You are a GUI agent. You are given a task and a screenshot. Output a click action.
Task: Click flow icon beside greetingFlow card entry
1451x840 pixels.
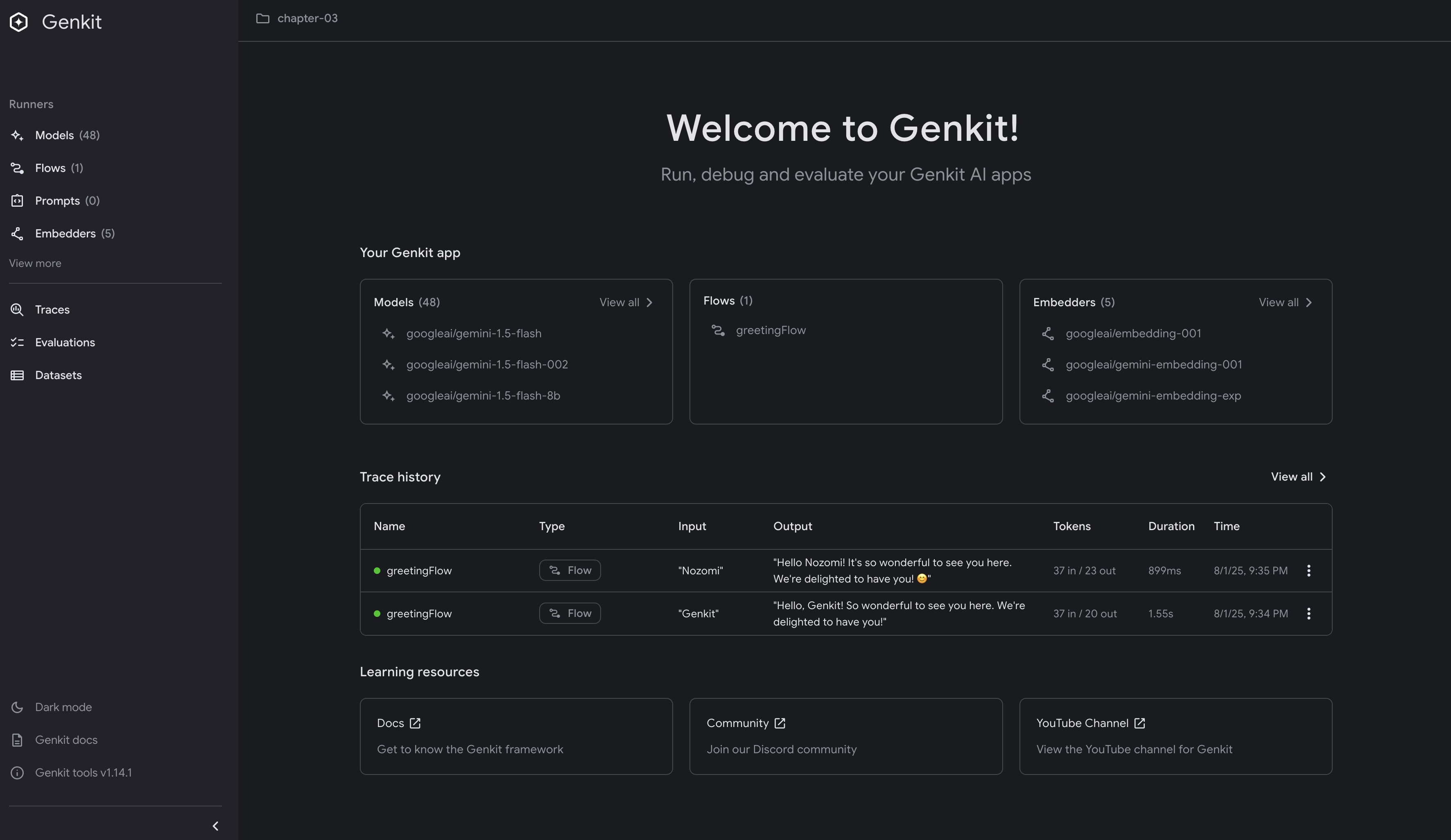(x=718, y=330)
